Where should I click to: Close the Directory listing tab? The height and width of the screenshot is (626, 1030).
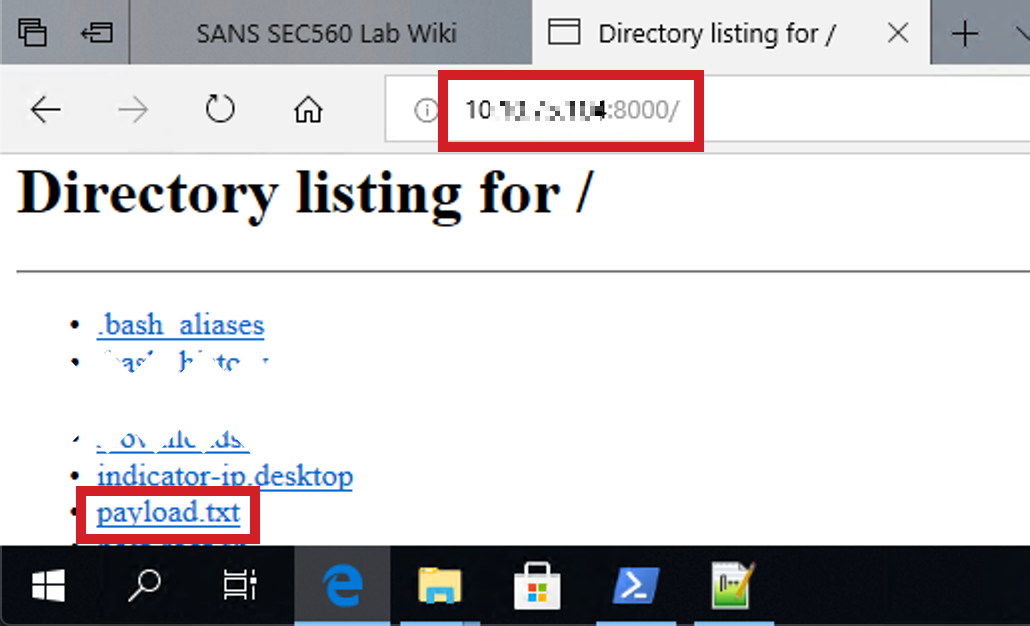click(898, 33)
